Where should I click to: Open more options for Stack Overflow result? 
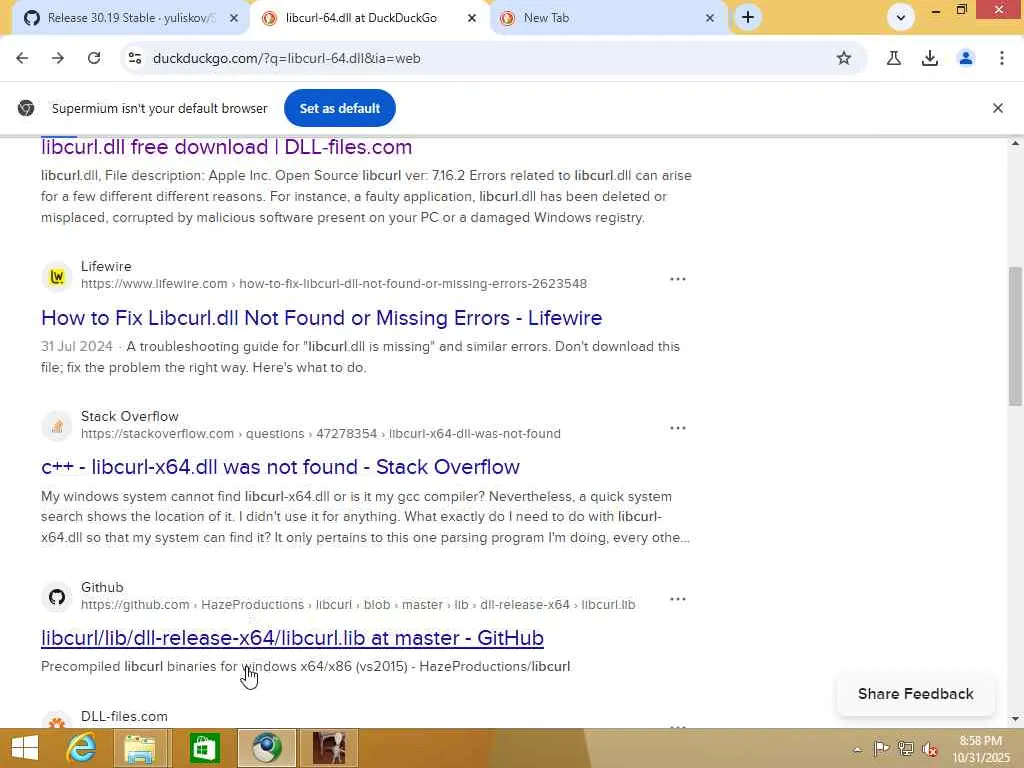[678, 428]
